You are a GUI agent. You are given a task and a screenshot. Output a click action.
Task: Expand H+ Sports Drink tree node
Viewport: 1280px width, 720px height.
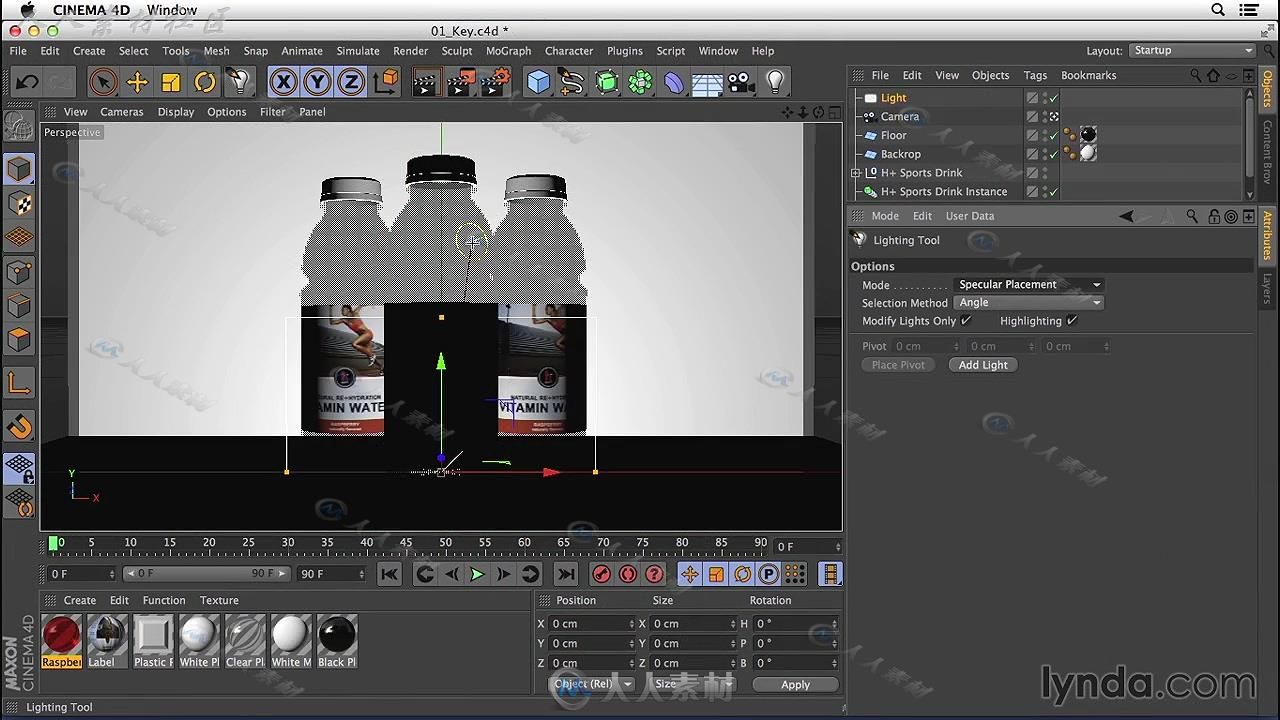856,173
